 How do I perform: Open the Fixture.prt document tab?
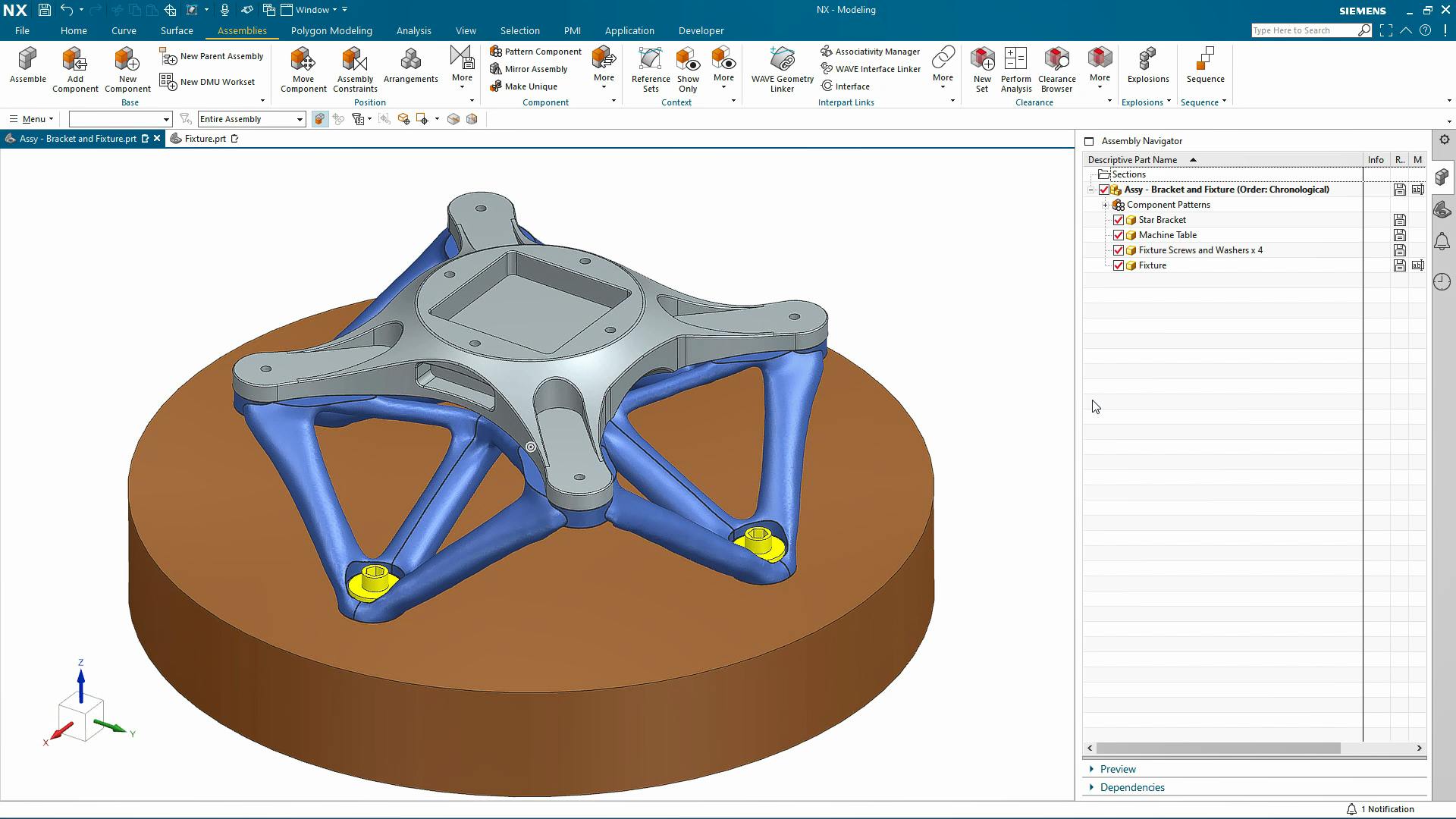pyautogui.click(x=204, y=139)
